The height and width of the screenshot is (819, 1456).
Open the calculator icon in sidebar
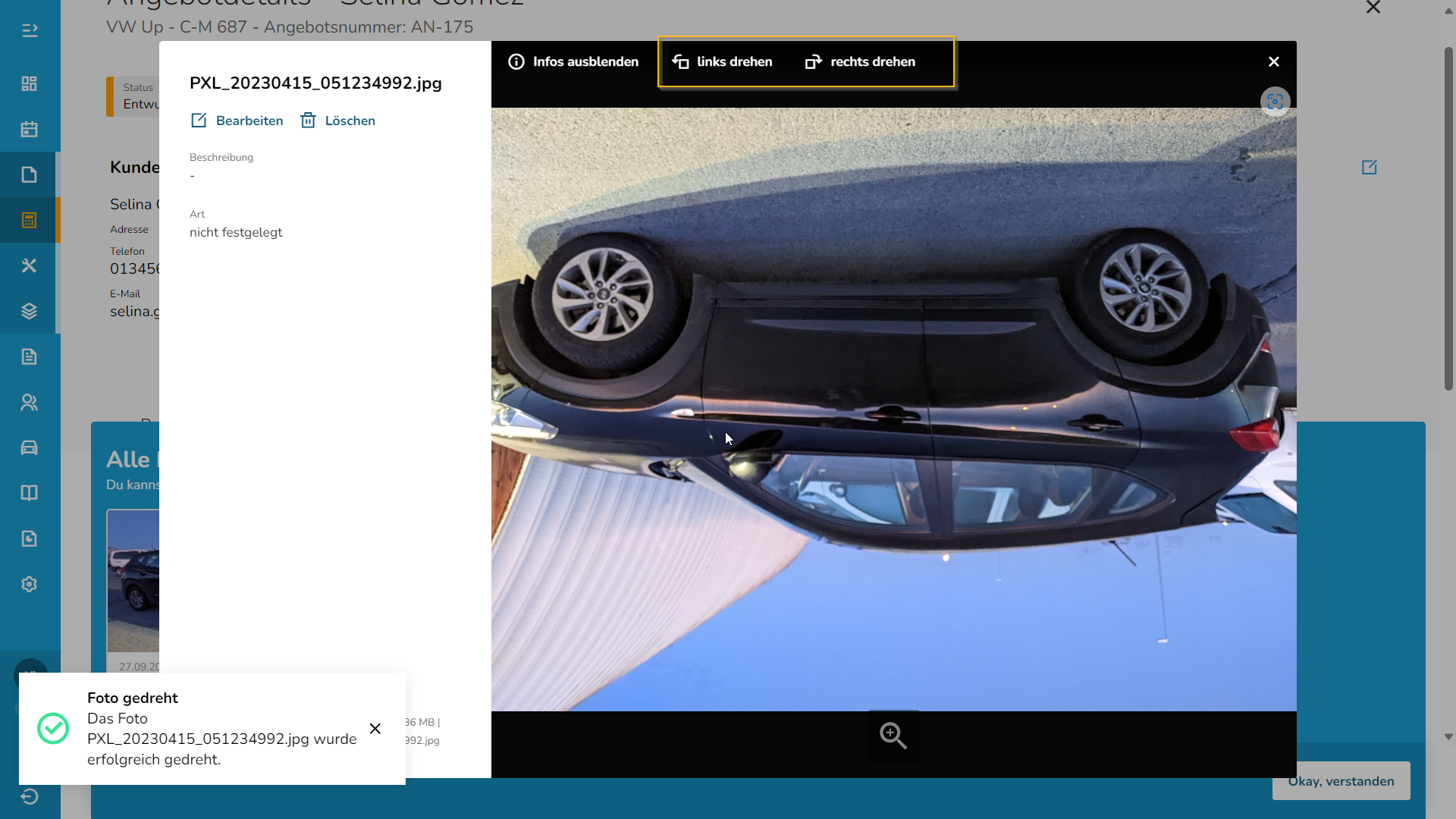pos(30,220)
